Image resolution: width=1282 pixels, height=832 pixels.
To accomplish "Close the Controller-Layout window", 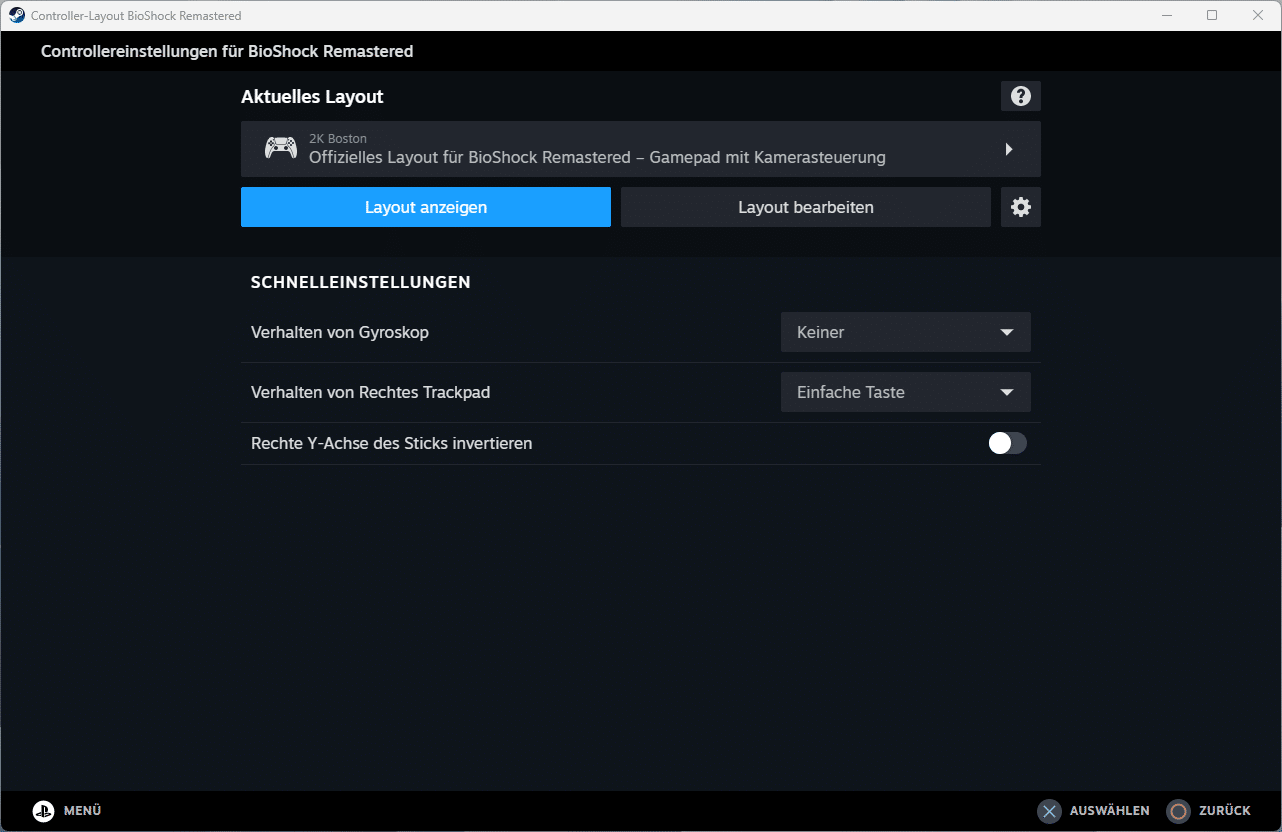I will (1258, 16).
